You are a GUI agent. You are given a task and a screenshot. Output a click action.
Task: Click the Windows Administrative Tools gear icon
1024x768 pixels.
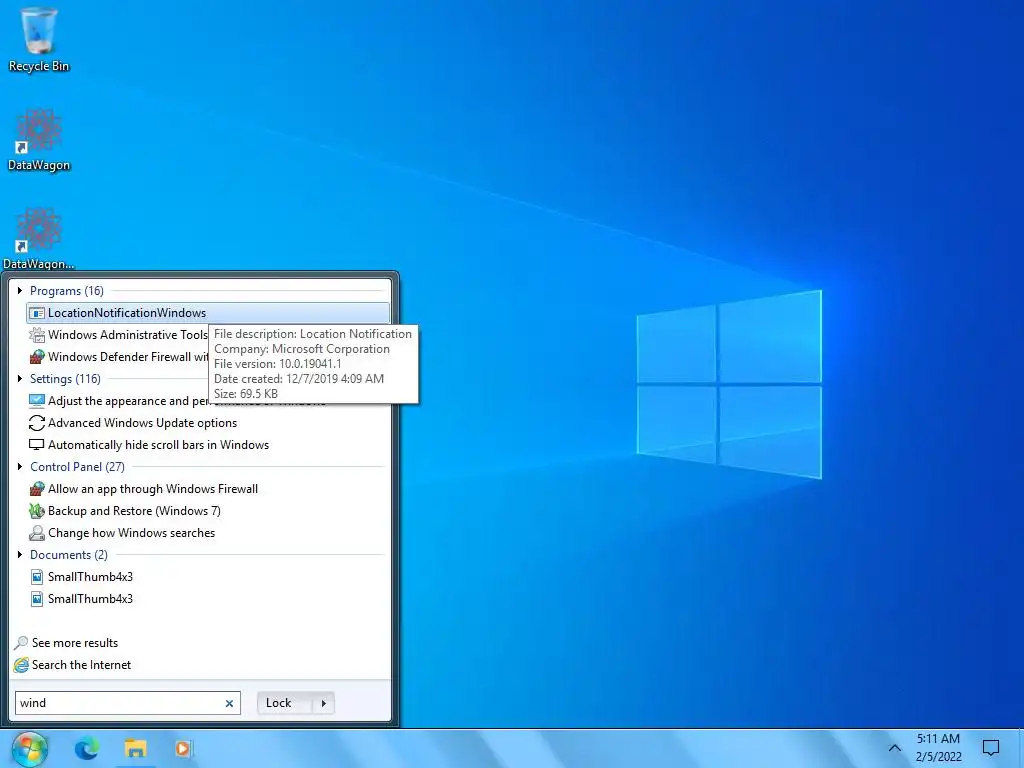(x=37, y=335)
